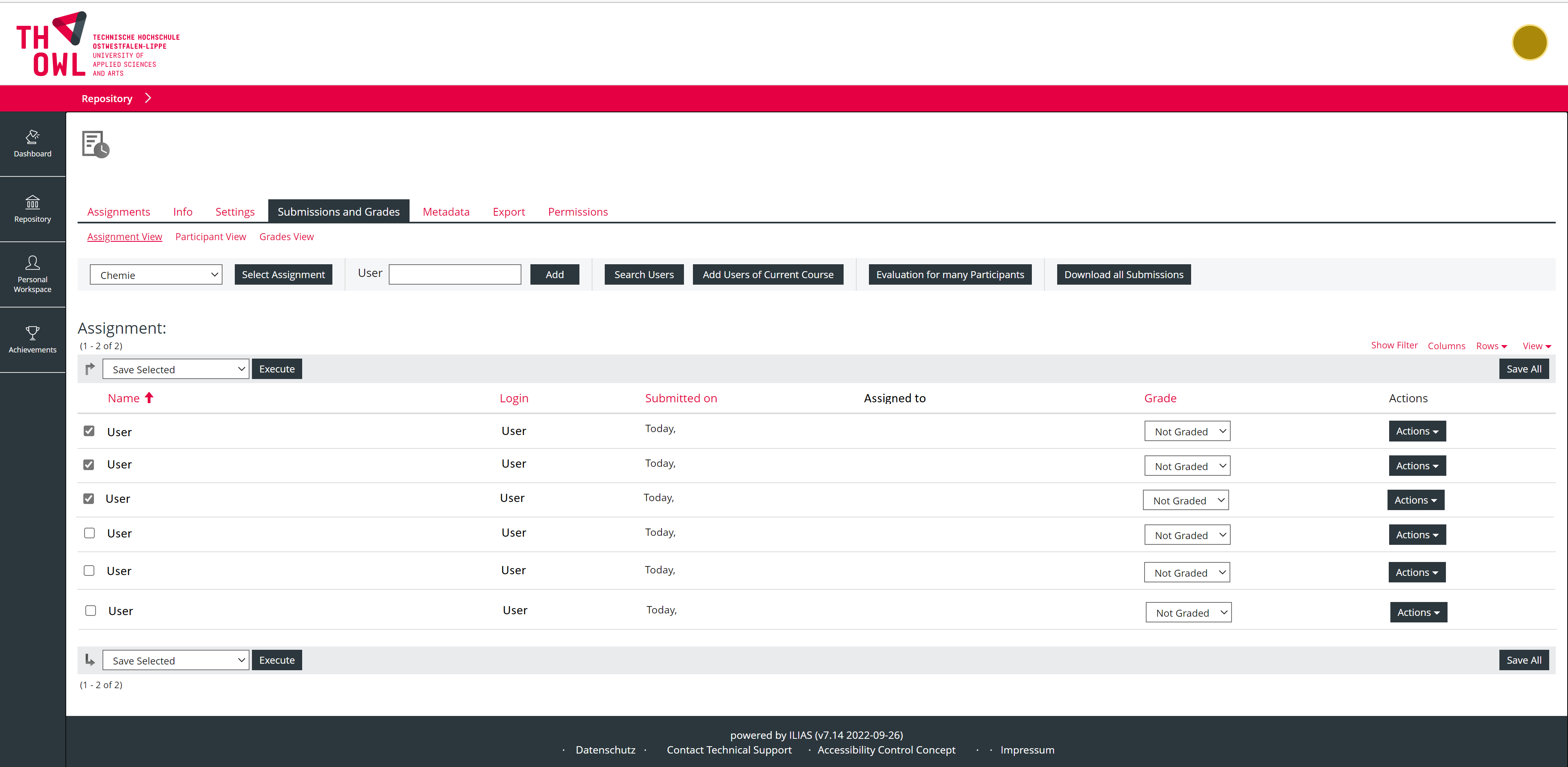Viewport: 1568px width, 767px height.
Task: Click the Achievements trophy icon
Action: point(32,333)
